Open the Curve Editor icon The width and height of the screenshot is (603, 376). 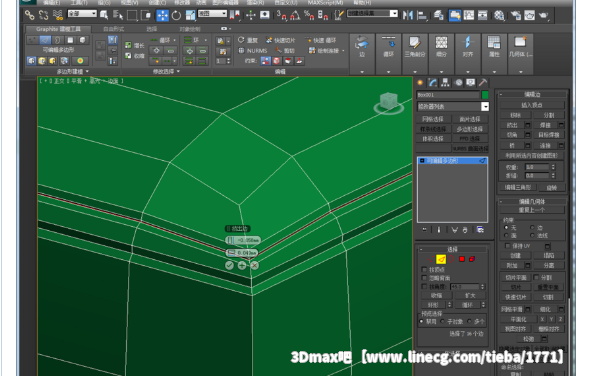point(469,15)
